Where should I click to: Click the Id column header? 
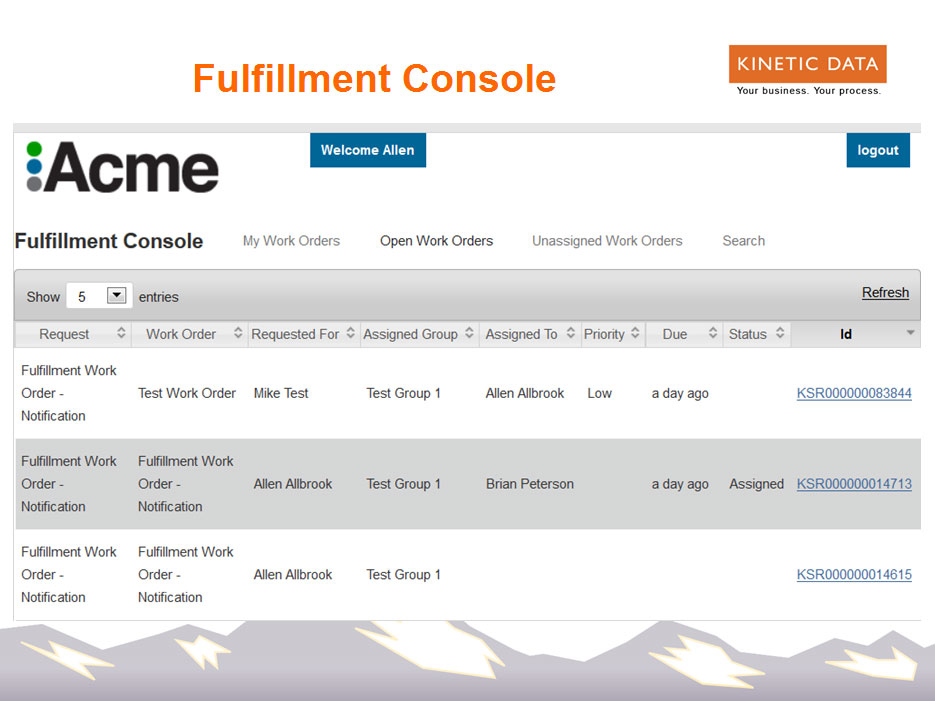coord(856,334)
